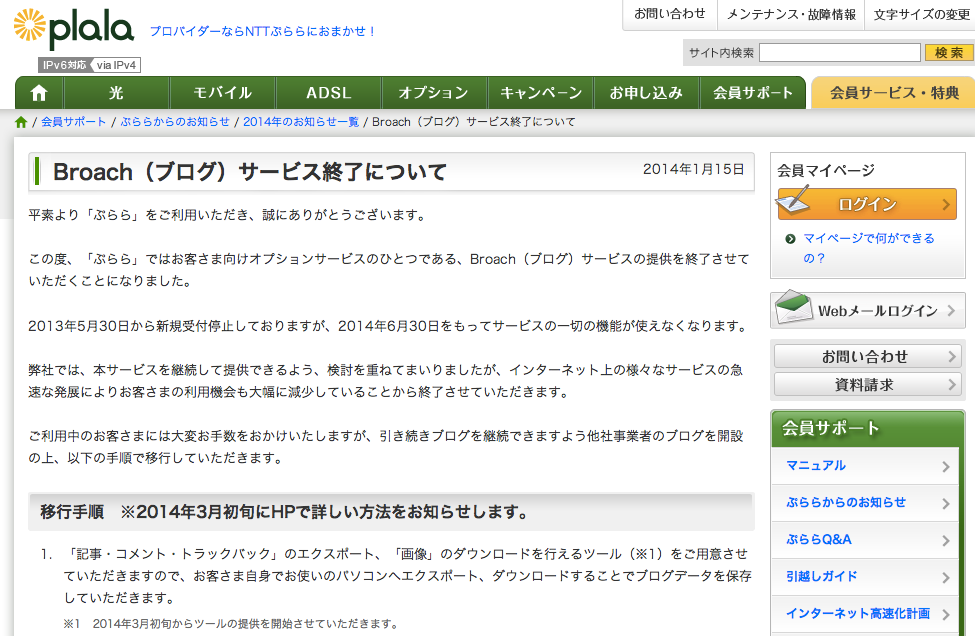Click 文字サイズの変更 in top bar
The image size is (975, 636).
pyautogui.click(x=921, y=14)
